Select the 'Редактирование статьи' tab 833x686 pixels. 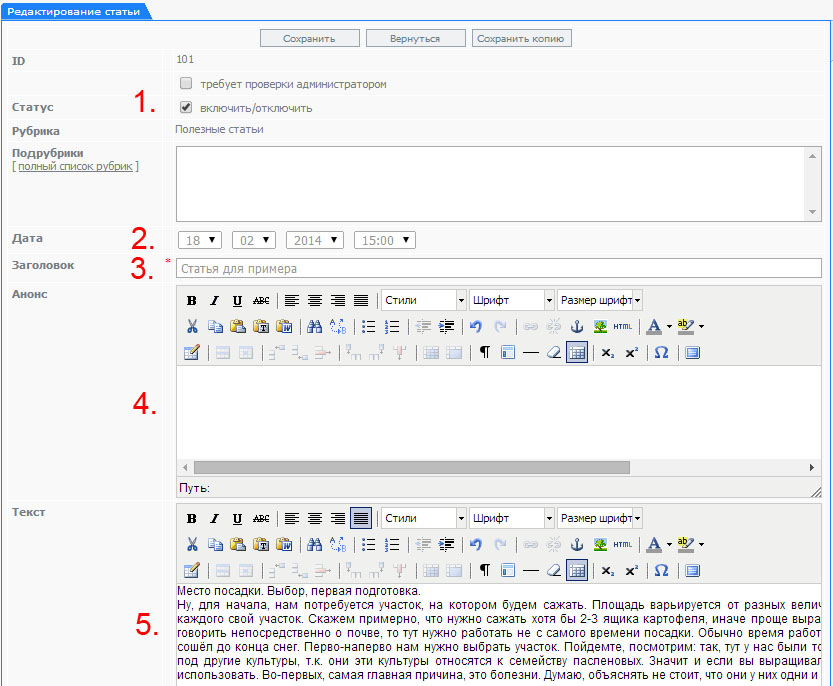point(72,10)
